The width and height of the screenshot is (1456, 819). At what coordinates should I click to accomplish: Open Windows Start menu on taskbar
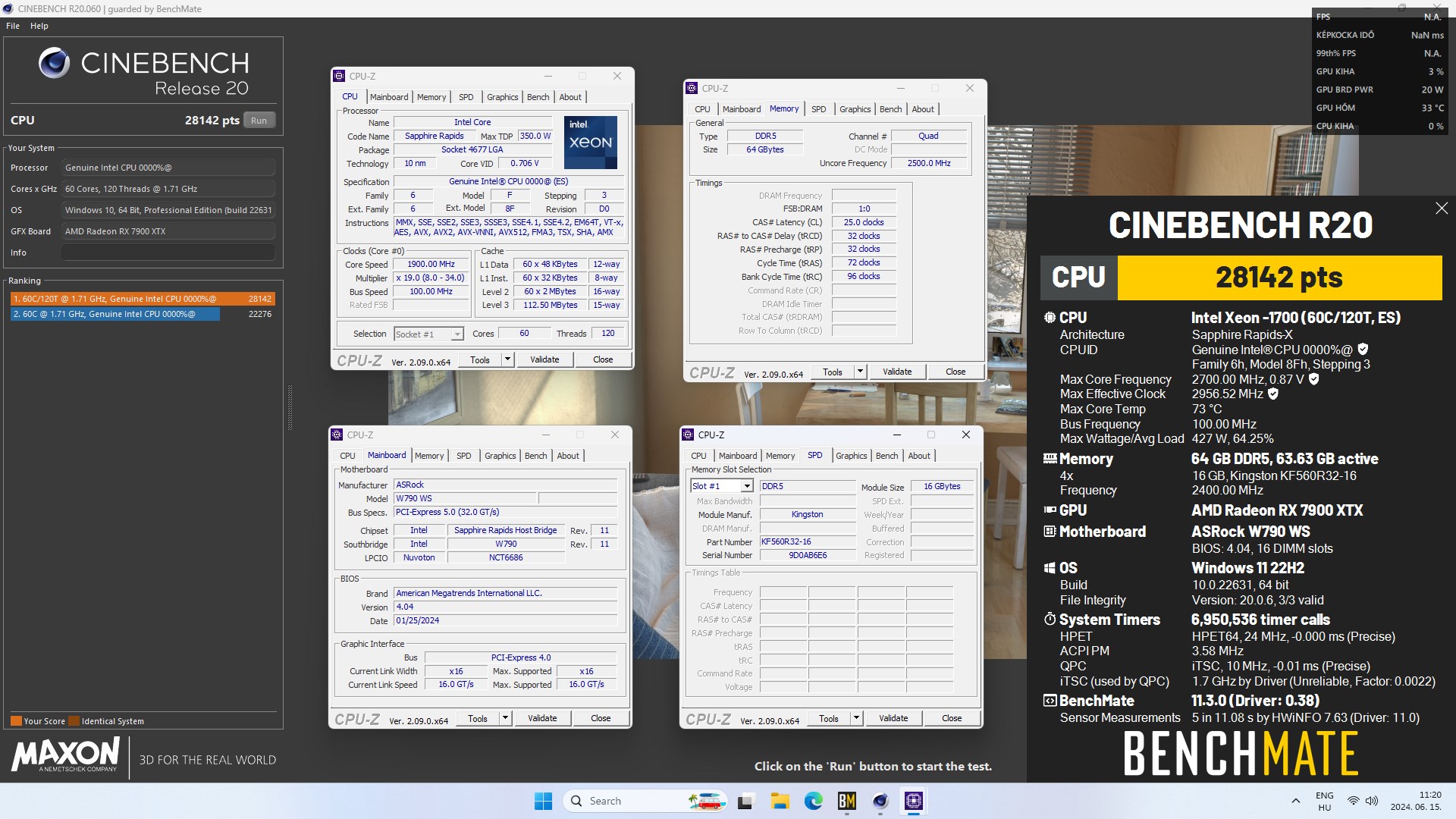543,801
